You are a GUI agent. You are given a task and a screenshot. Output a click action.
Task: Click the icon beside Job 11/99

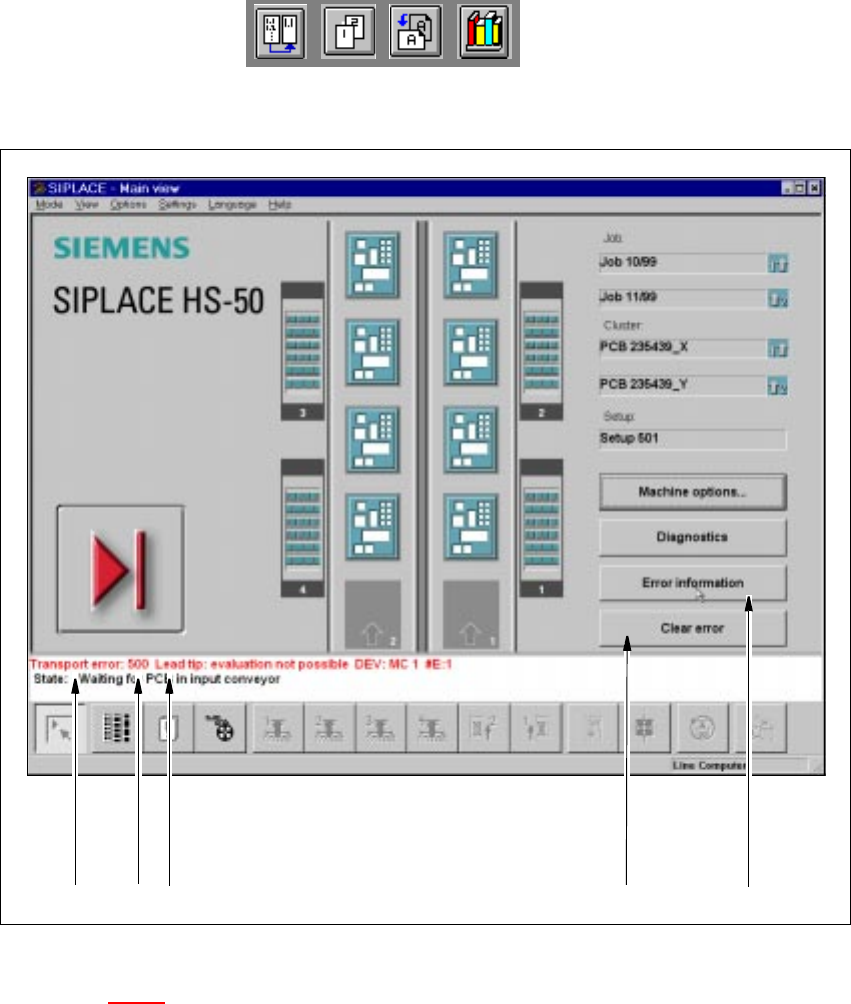778,298
